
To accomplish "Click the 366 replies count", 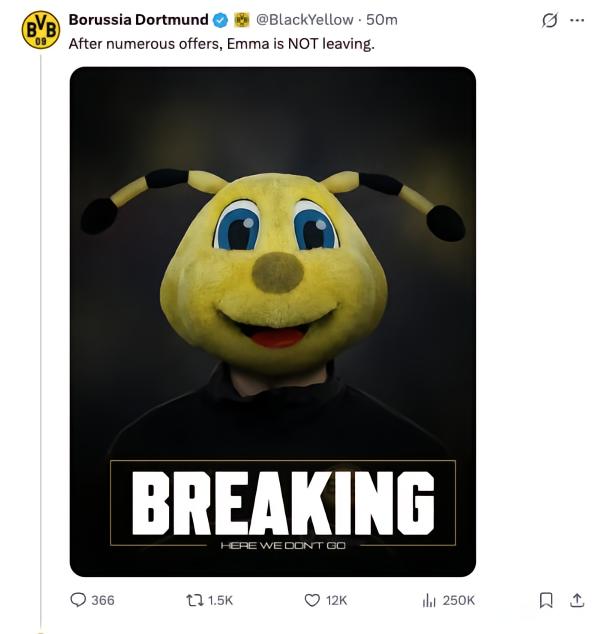I will [103, 600].
